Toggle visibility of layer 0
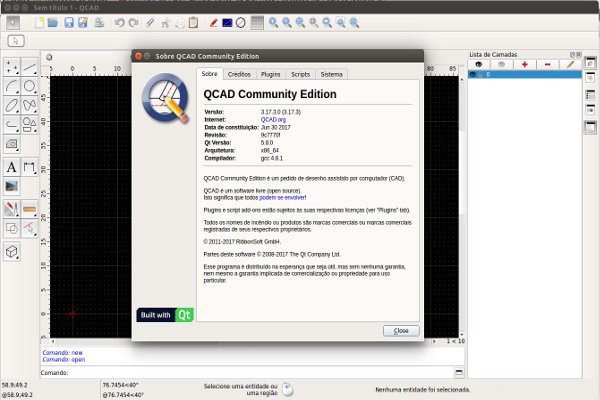This screenshot has height=400, width=600. click(x=473, y=75)
